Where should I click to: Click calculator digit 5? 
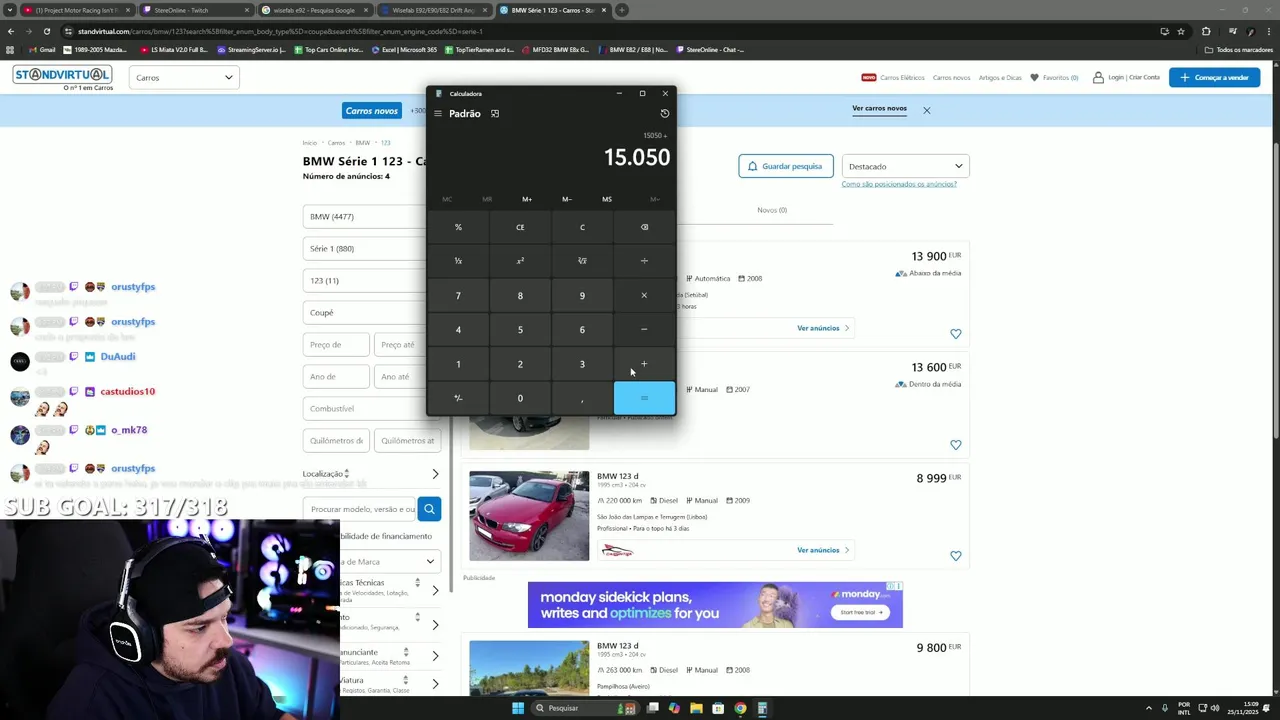pos(520,329)
